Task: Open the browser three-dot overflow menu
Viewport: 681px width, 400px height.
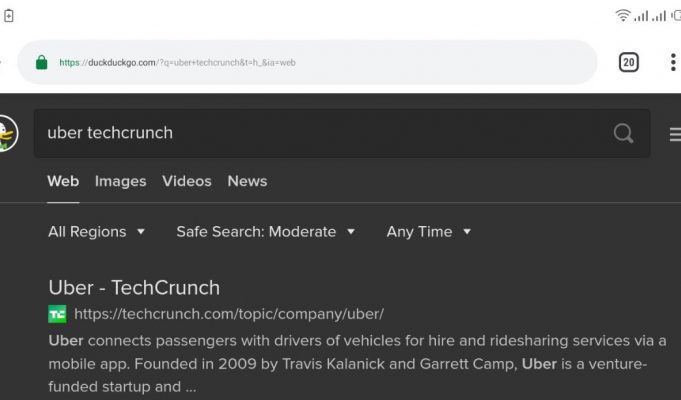Action: tap(673, 62)
